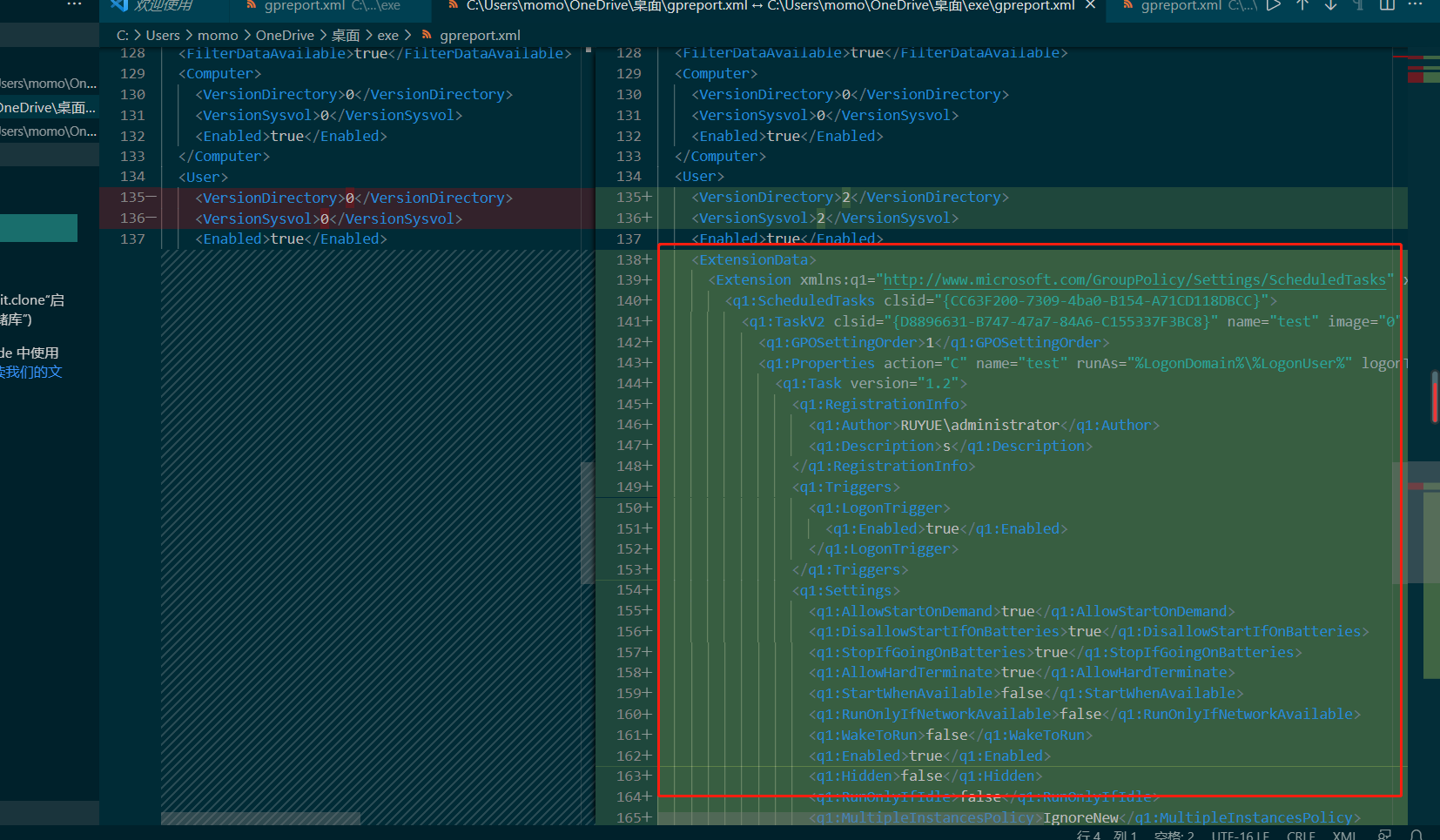Click XML language mode in status bar

[x=1344, y=835]
